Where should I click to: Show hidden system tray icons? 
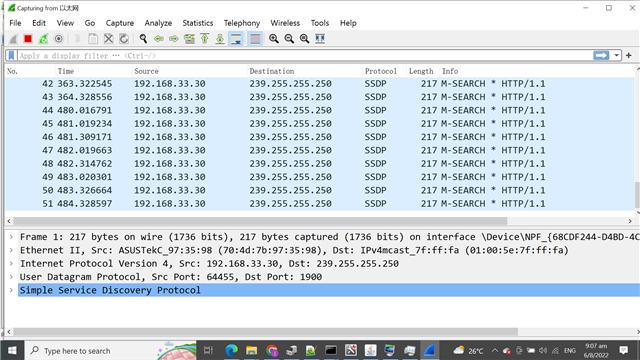point(495,350)
